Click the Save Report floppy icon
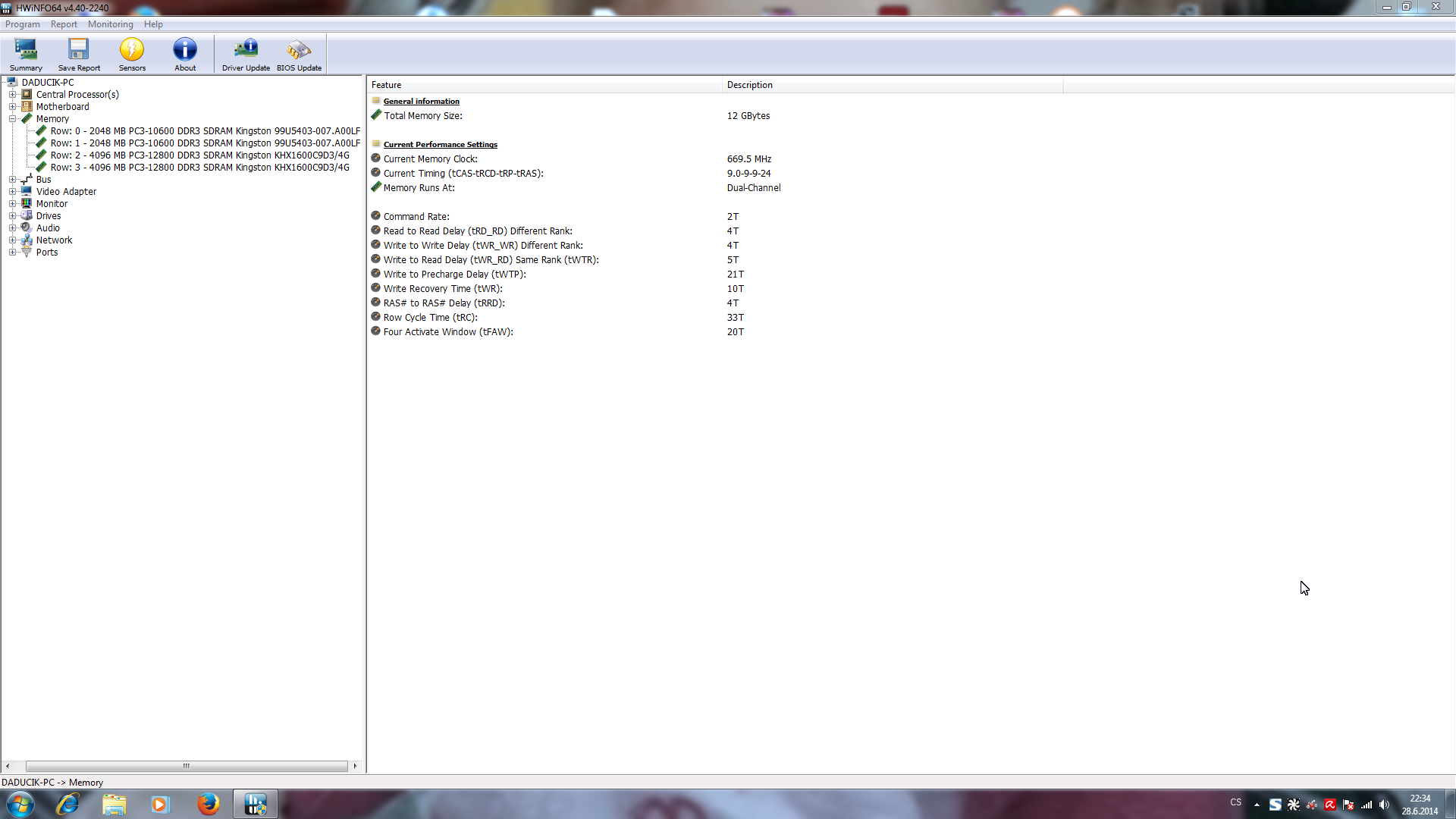The width and height of the screenshot is (1456, 819). pyautogui.click(x=79, y=54)
